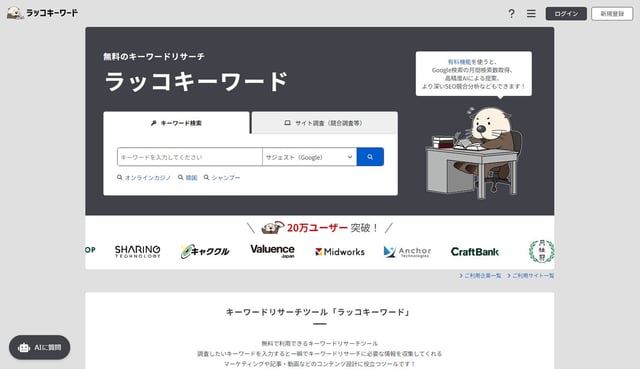Open the サジェスト (Google) dropdown
The image size is (640, 369).
[309, 157]
